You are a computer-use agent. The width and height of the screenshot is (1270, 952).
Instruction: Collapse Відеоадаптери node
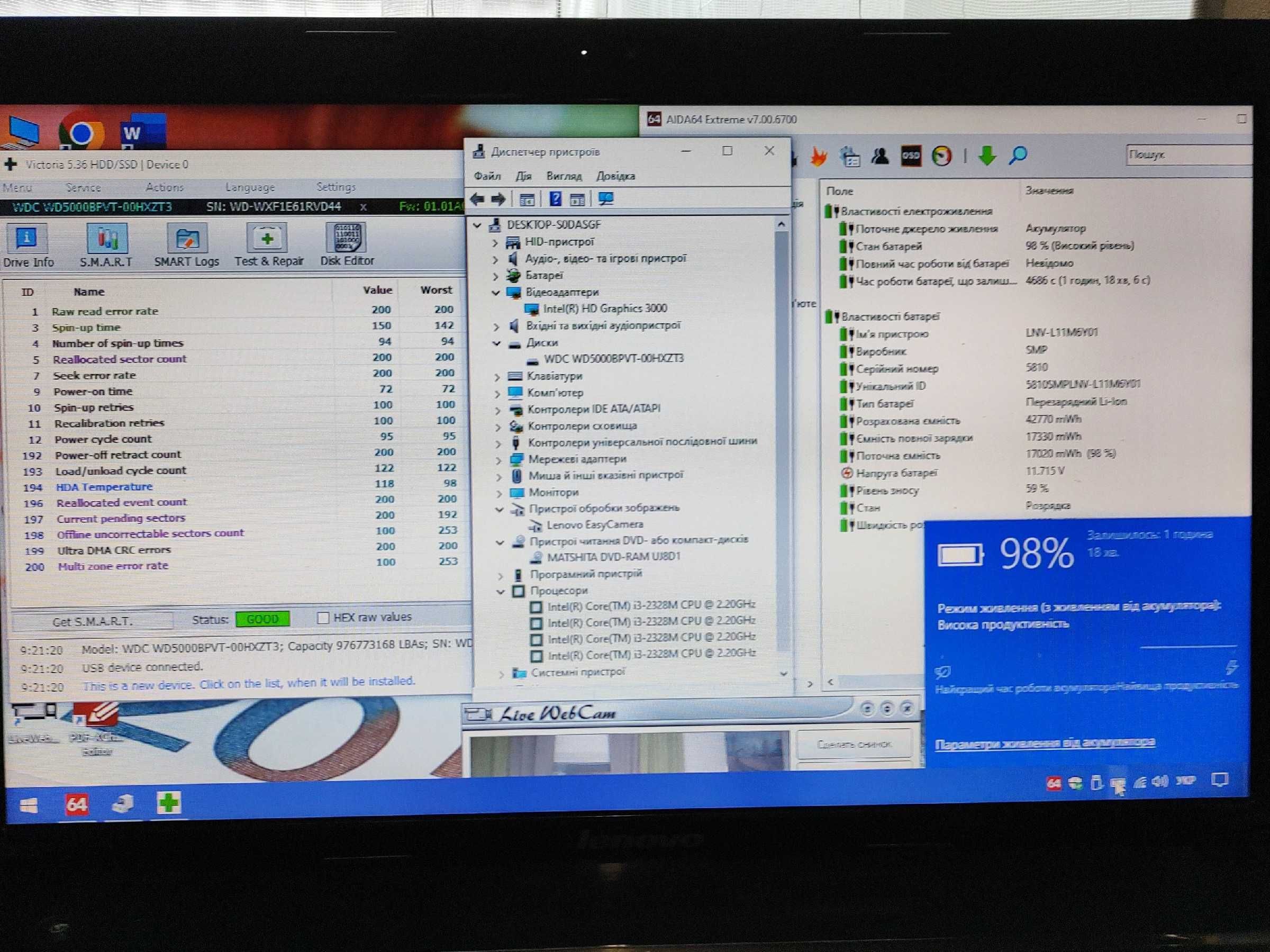495,293
